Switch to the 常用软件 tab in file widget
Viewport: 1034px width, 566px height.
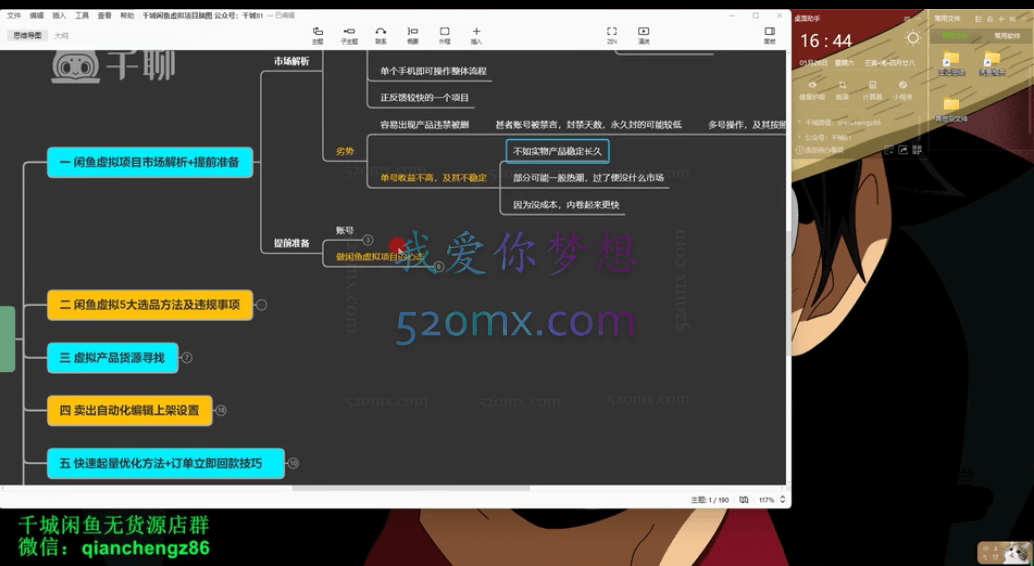[1007, 36]
